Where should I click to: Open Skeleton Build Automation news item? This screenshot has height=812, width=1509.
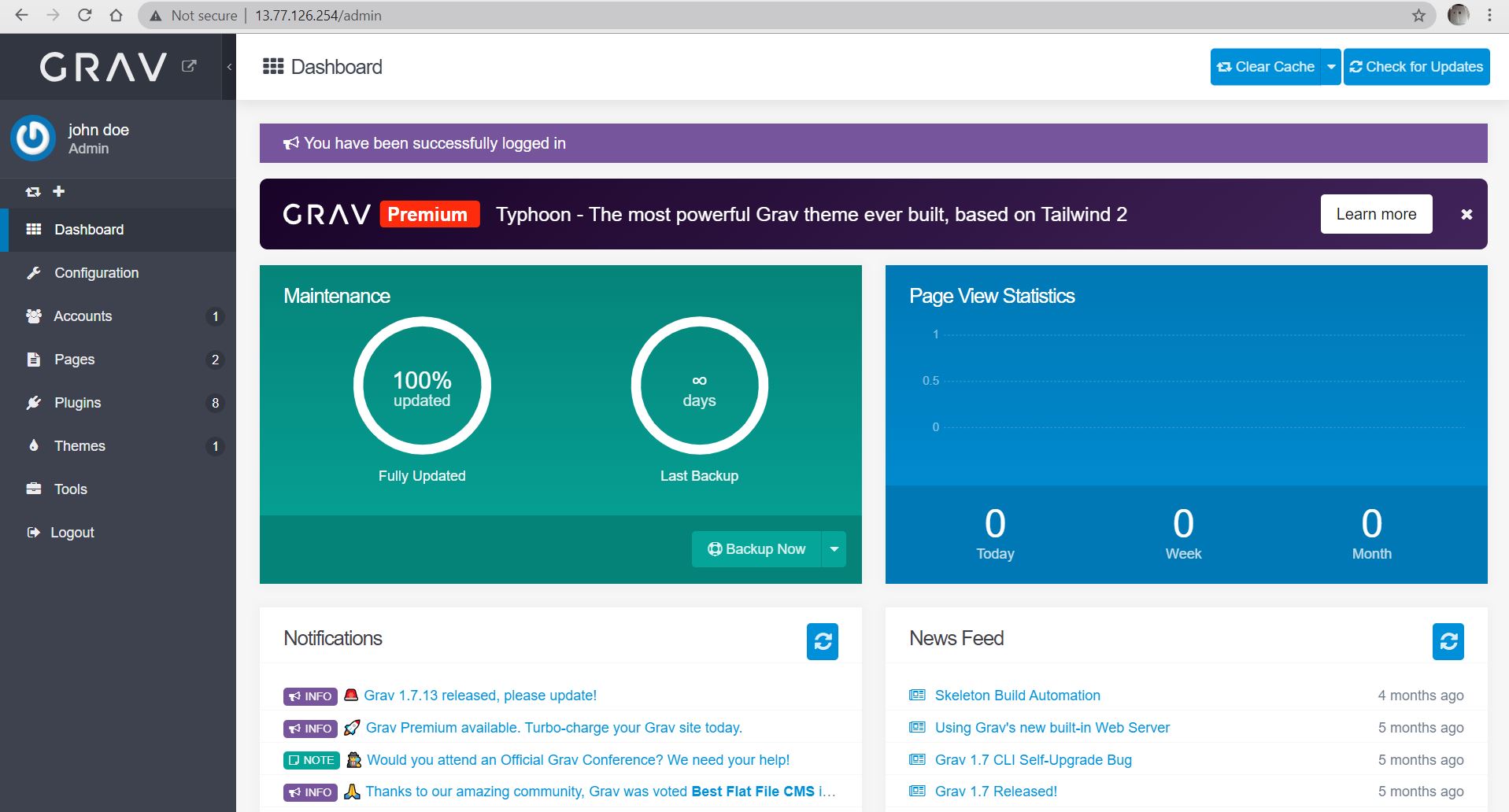(x=1017, y=696)
